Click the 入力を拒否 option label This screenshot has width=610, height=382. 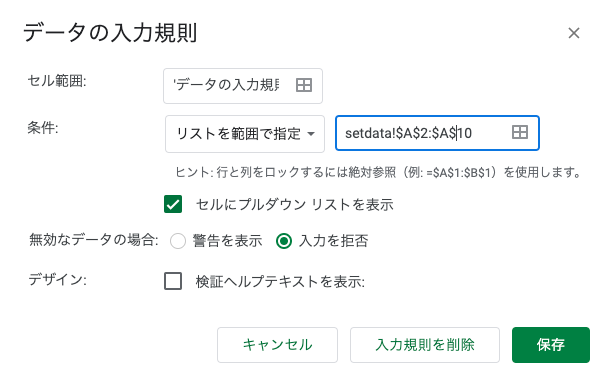(333, 241)
